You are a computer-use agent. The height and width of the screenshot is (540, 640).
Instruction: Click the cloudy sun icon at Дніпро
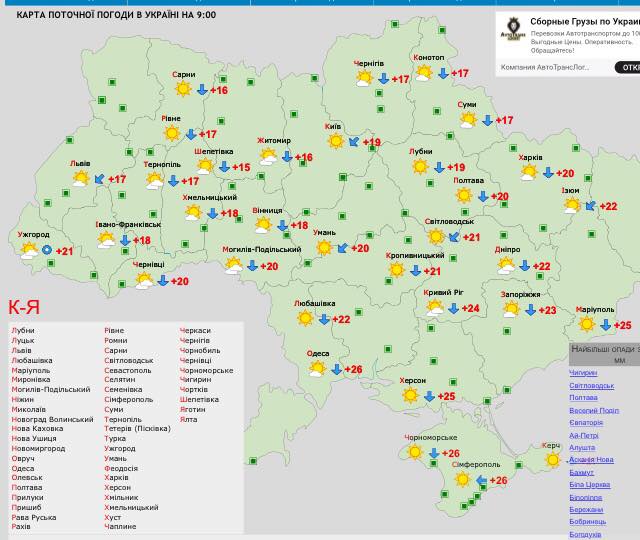point(507,266)
